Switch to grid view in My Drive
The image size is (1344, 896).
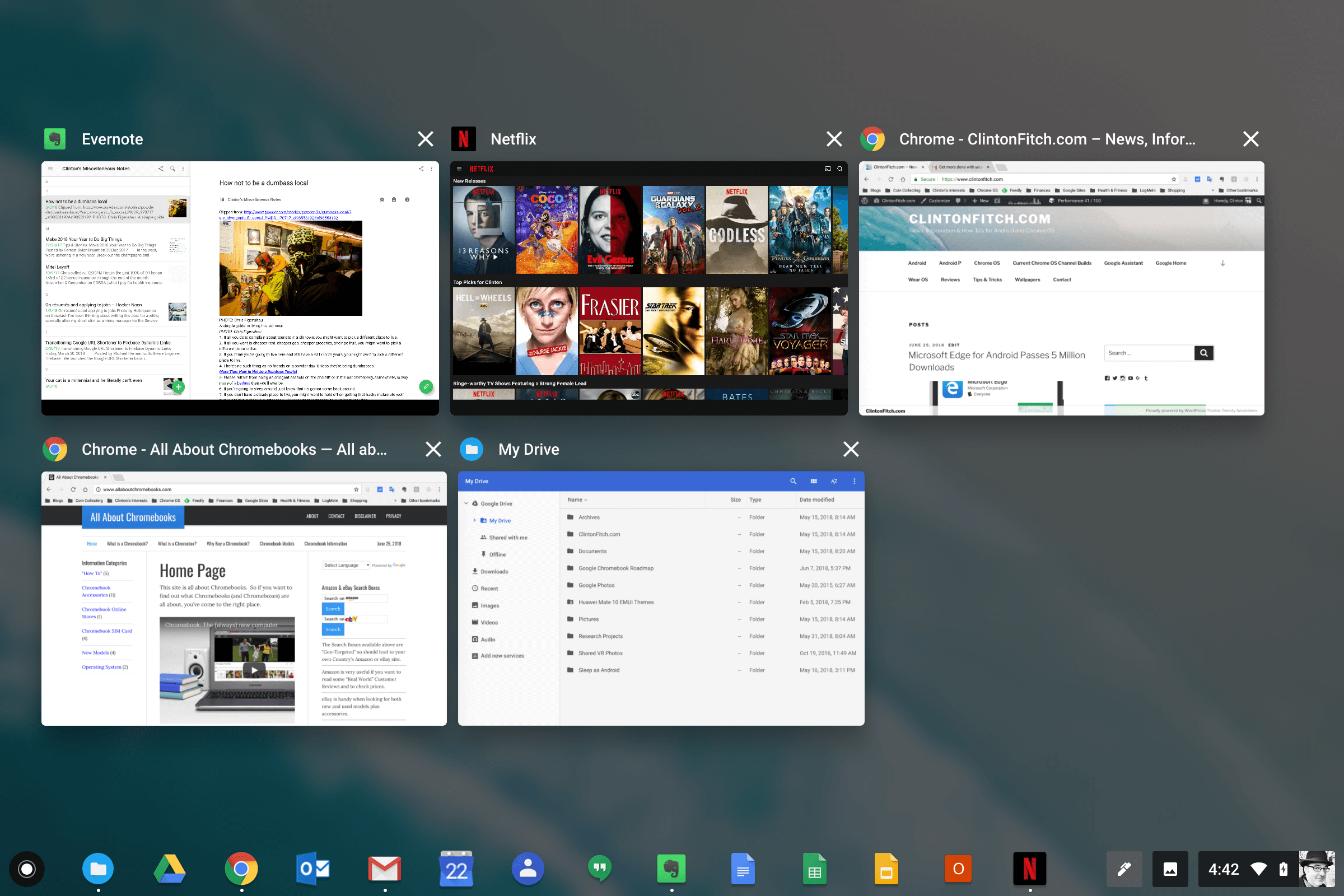(814, 481)
